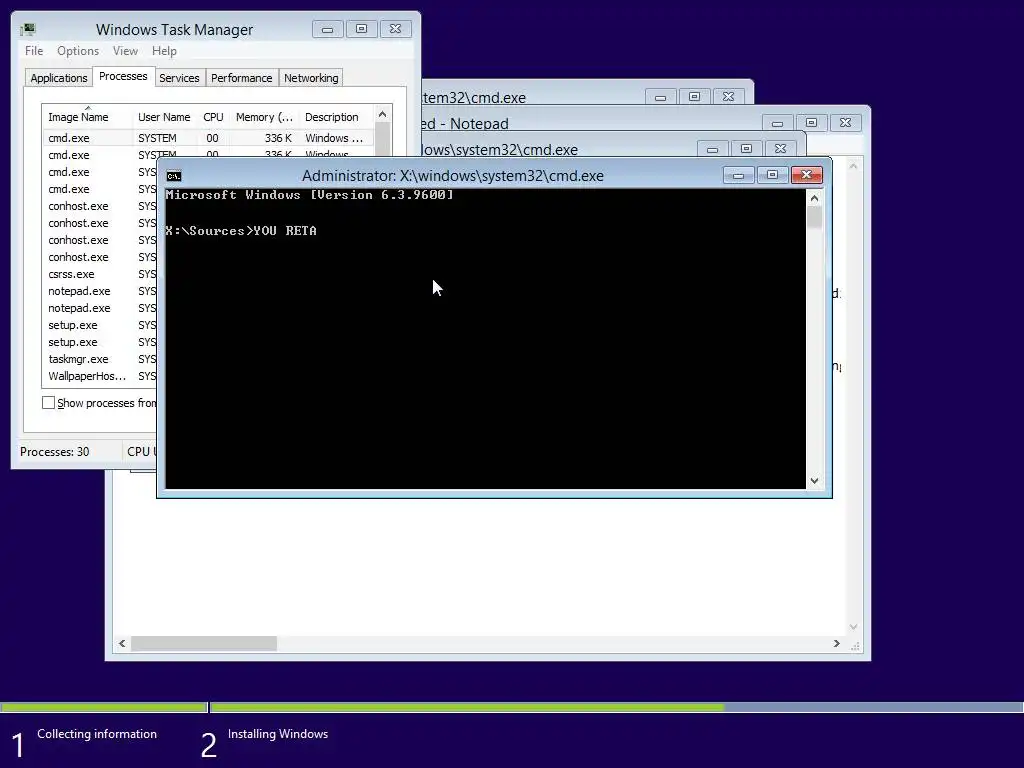1024x768 pixels.
Task: Select the taskmgr.exe process row
Action: click(x=101, y=359)
